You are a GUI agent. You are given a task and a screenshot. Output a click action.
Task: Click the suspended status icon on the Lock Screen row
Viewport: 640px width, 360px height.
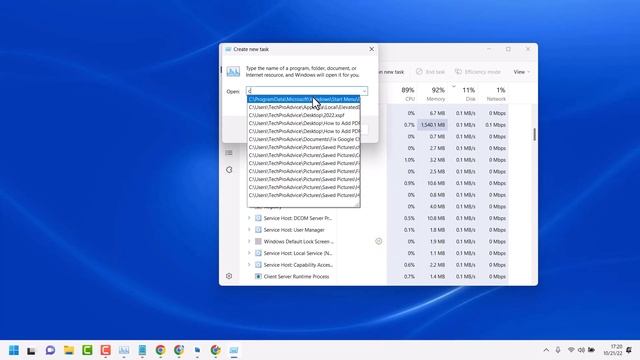[x=379, y=241]
